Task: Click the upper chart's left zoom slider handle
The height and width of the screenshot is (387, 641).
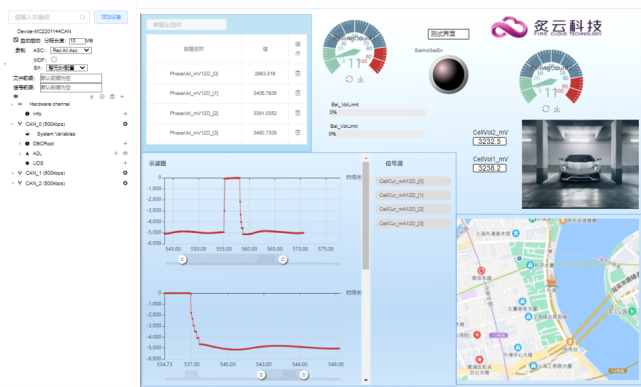Action: tap(182, 259)
